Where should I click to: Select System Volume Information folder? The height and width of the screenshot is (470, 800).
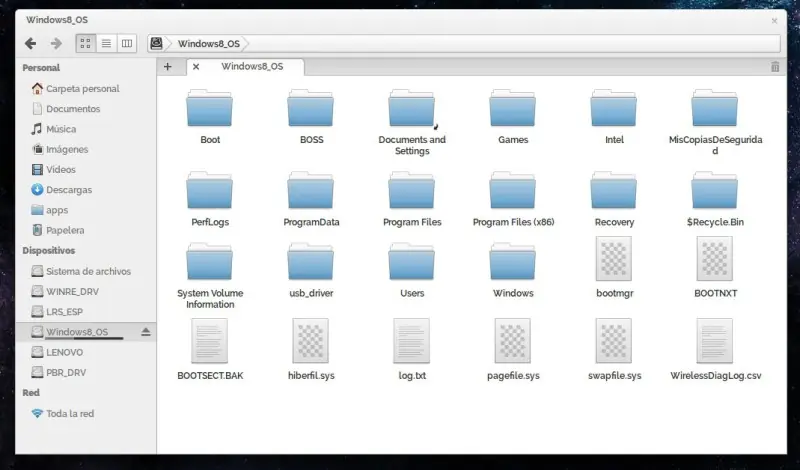pyautogui.click(x=210, y=276)
